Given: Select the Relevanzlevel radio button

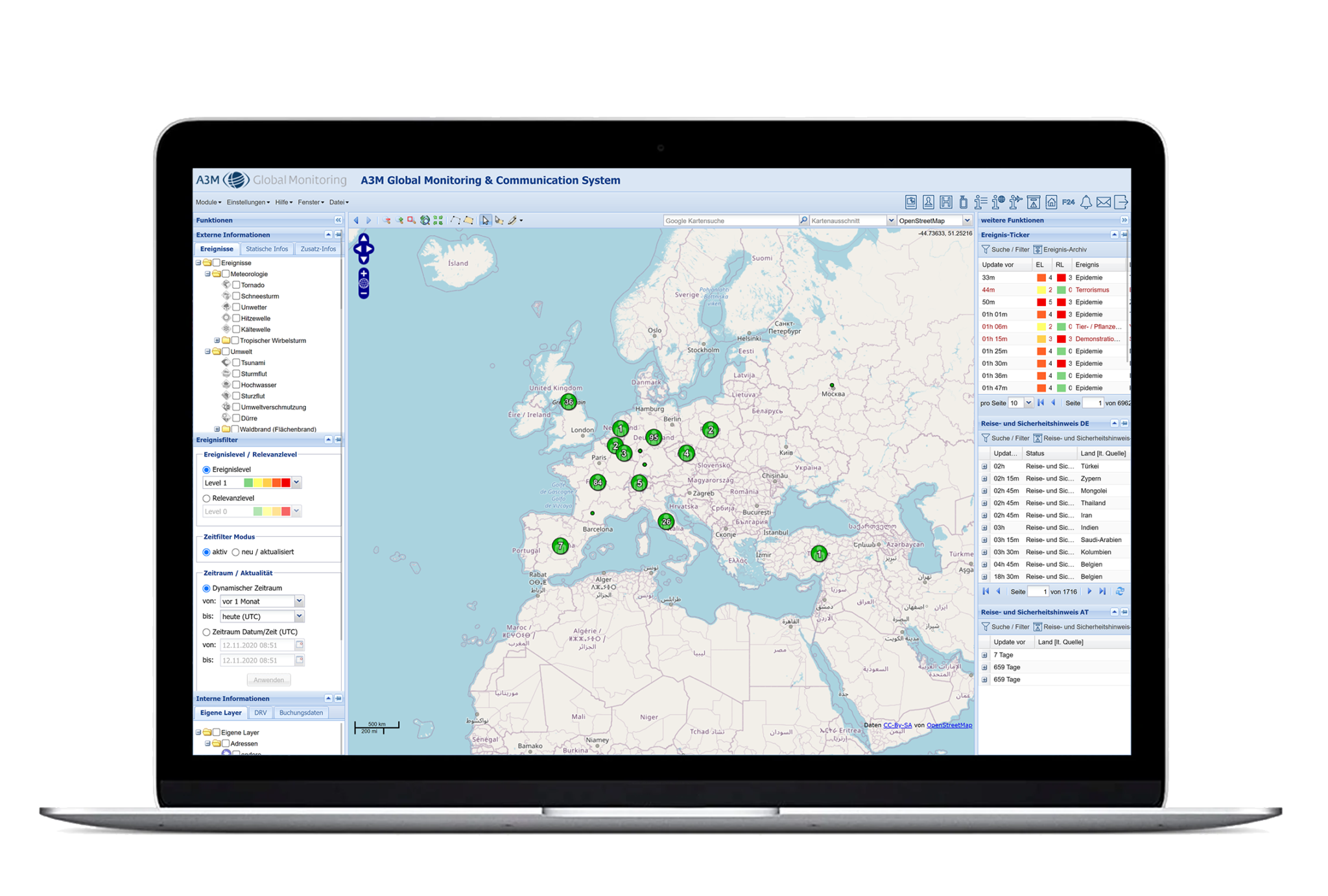Looking at the screenshot, I should click(x=207, y=499).
